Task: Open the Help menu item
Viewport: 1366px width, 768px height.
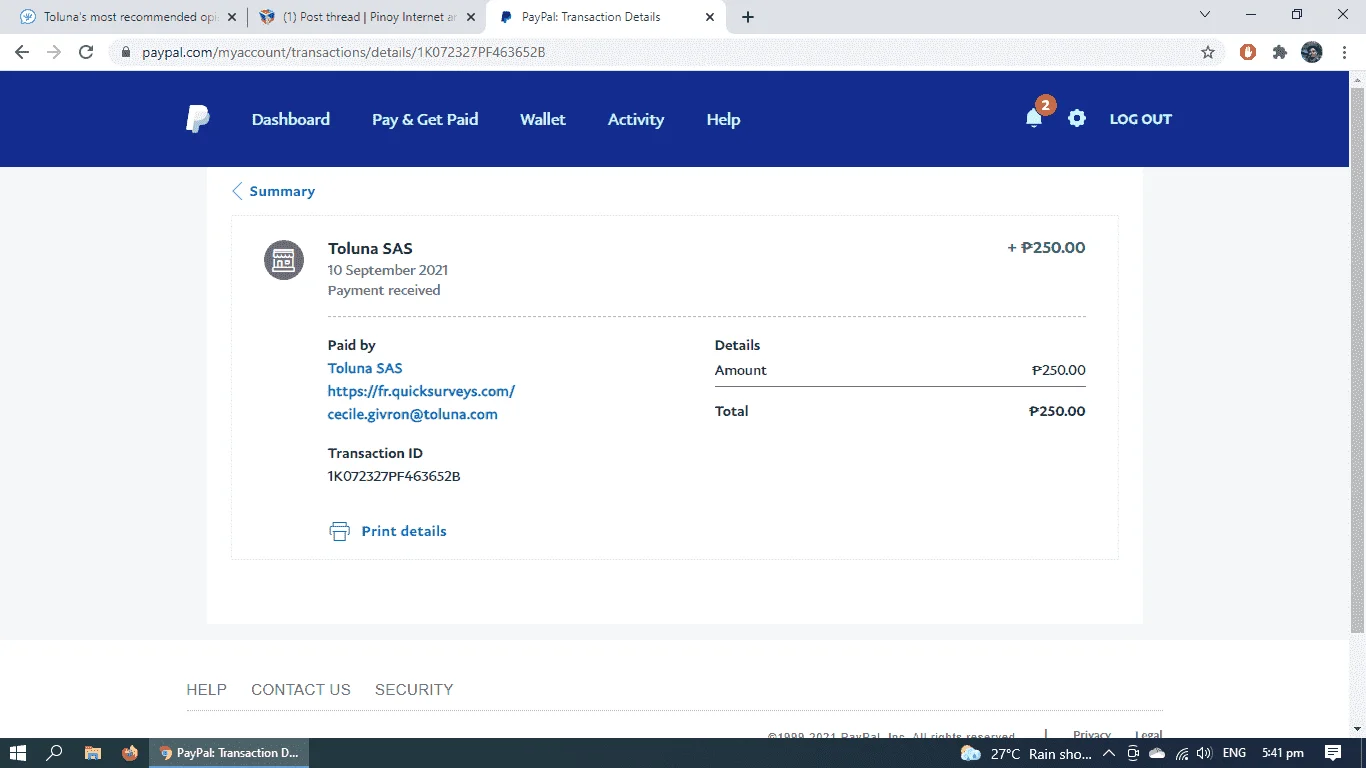Action: pyautogui.click(x=723, y=119)
